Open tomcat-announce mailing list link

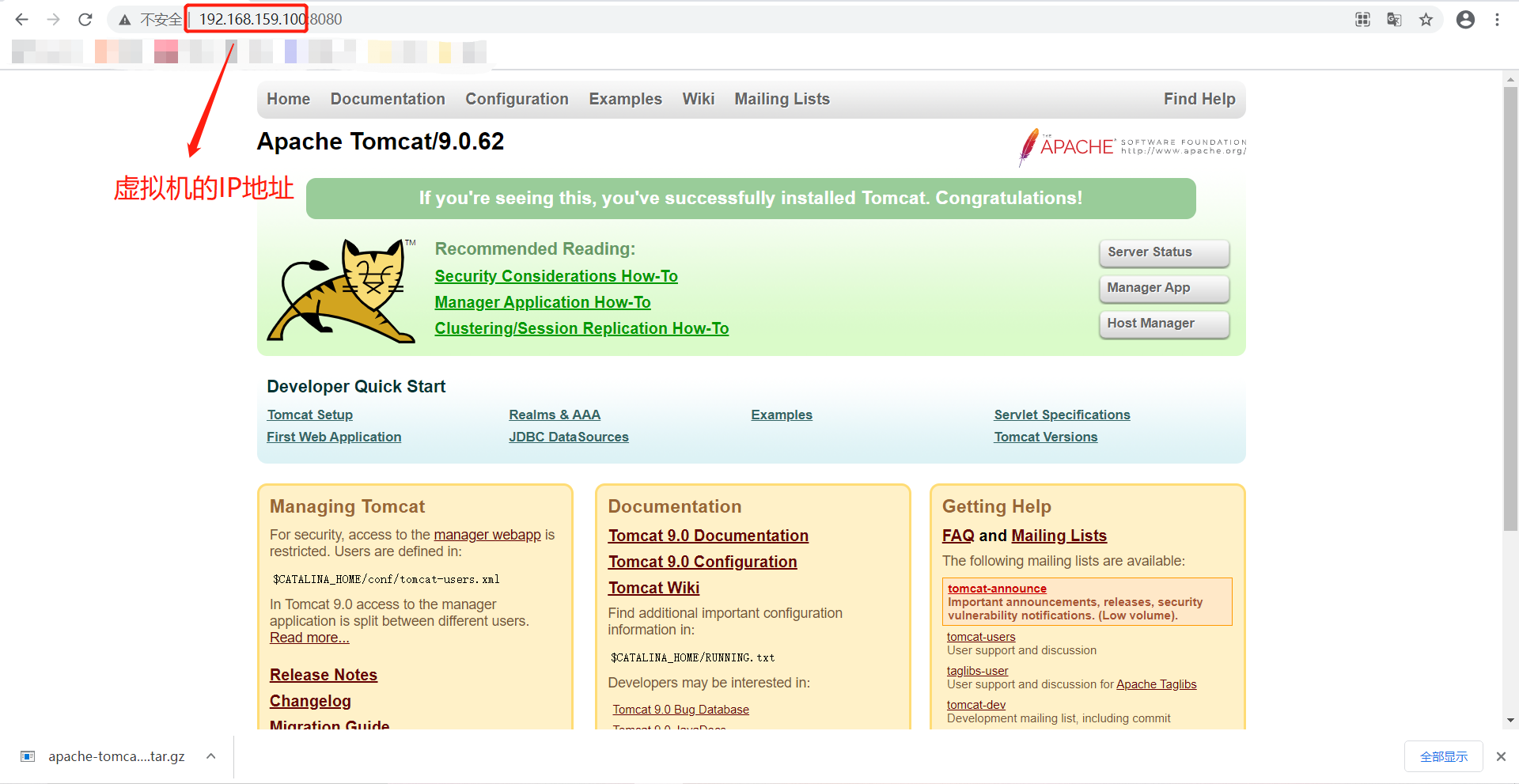(x=997, y=589)
